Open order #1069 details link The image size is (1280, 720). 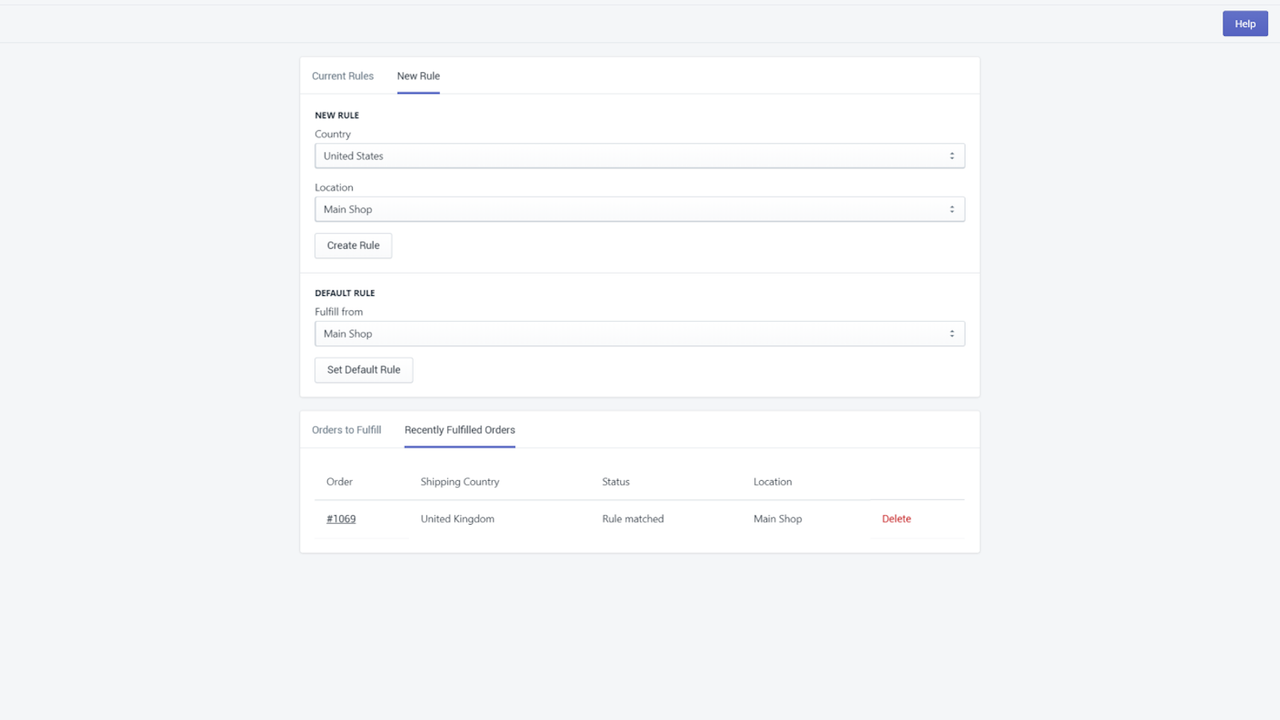pyautogui.click(x=341, y=518)
